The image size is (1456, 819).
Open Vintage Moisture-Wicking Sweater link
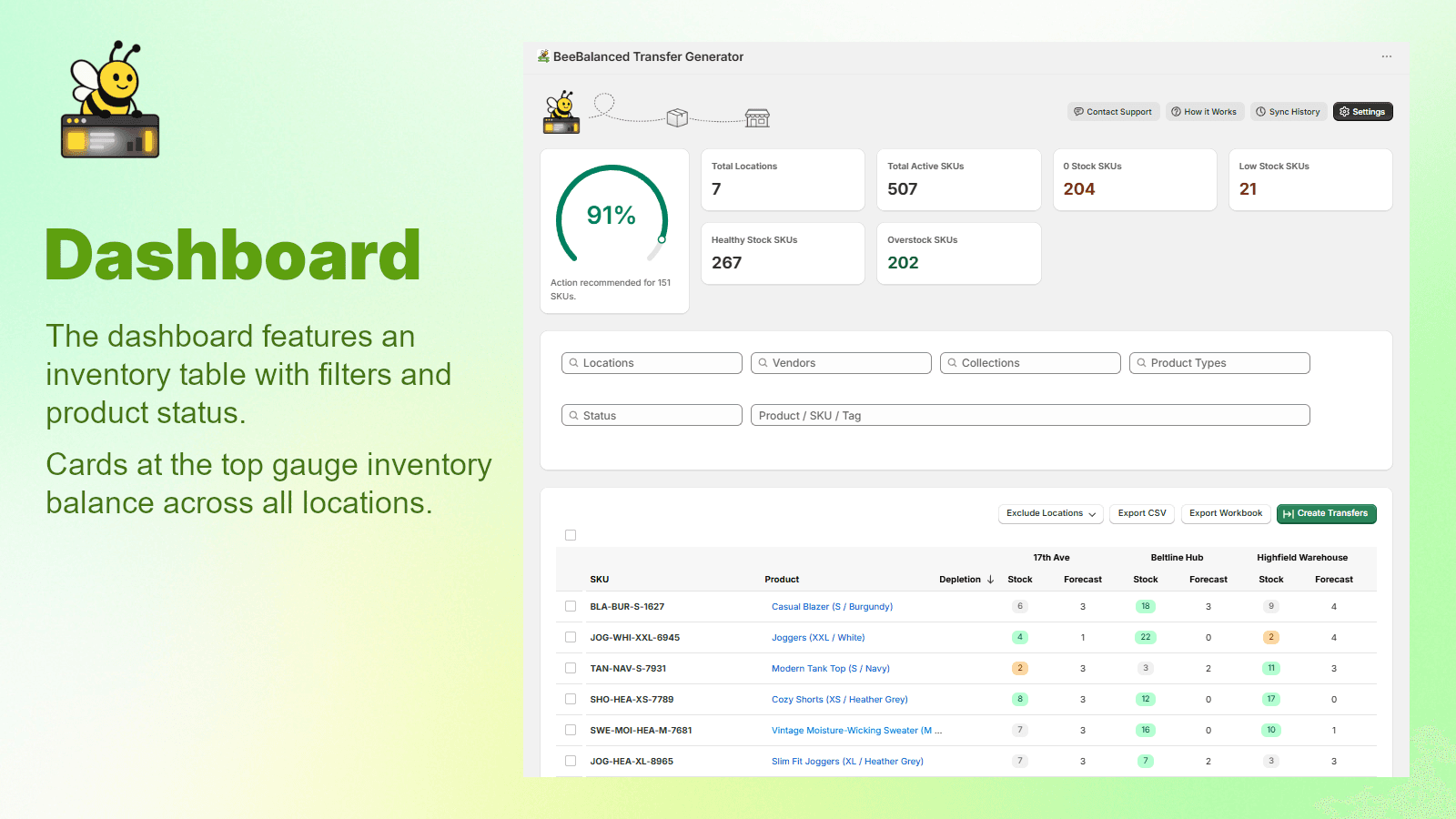[x=856, y=731]
